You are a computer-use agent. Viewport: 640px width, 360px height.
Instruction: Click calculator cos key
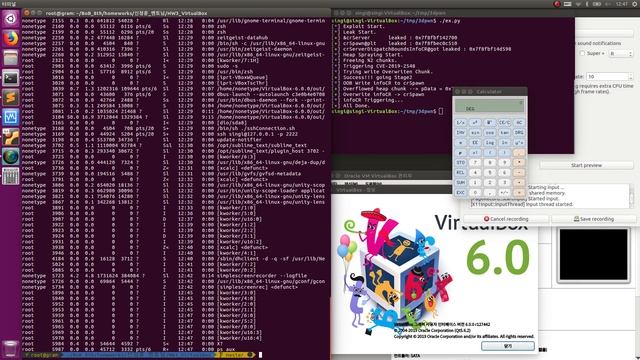click(489, 133)
